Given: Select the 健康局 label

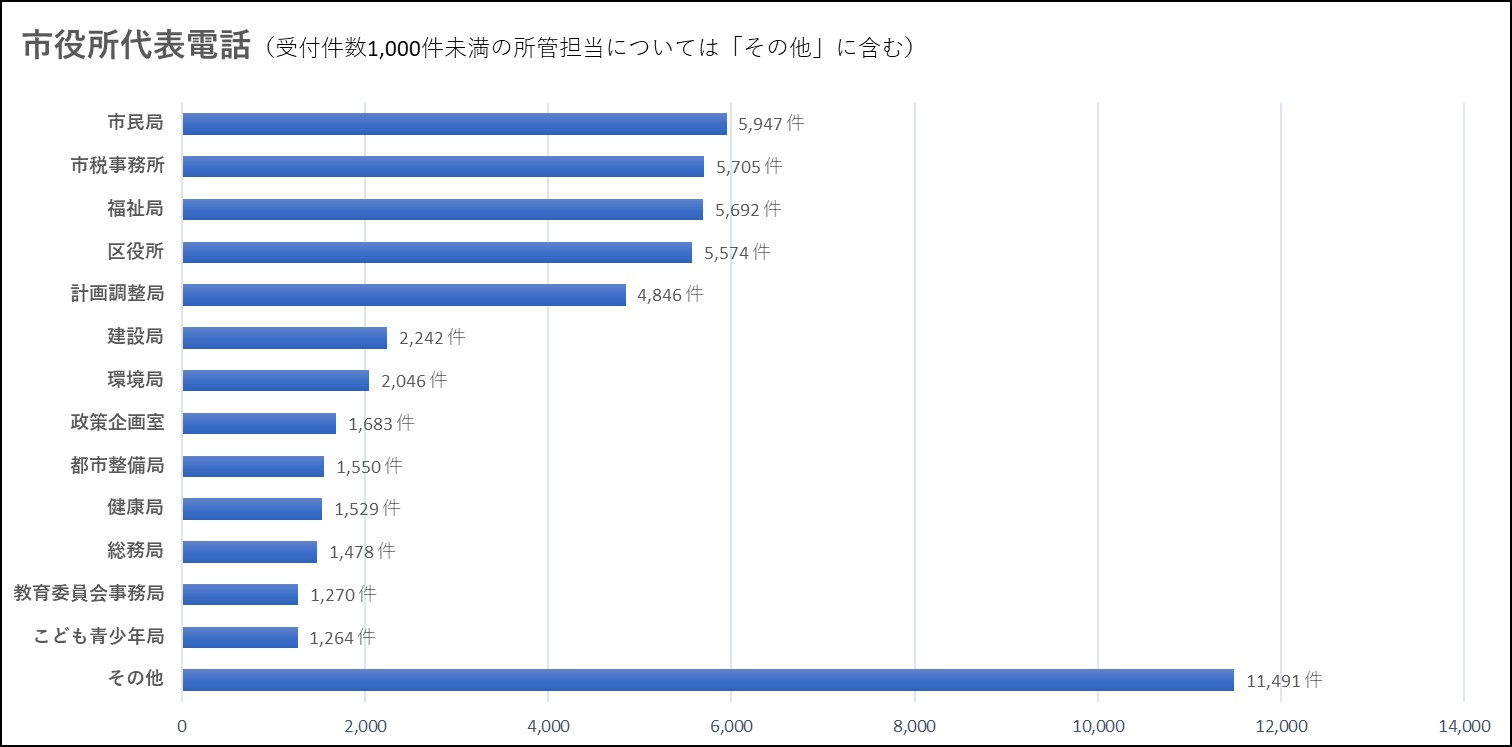Looking at the screenshot, I should [x=135, y=508].
